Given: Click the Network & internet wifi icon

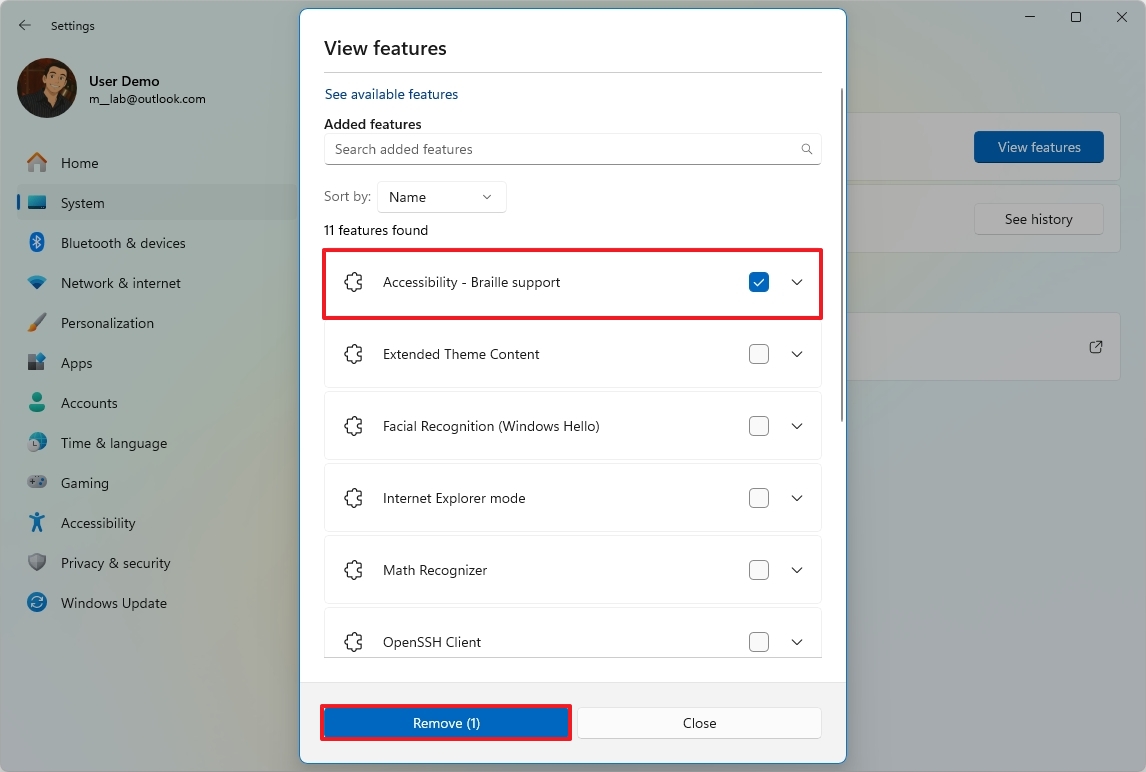Looking at the screenshot, I should coord(37,283).
